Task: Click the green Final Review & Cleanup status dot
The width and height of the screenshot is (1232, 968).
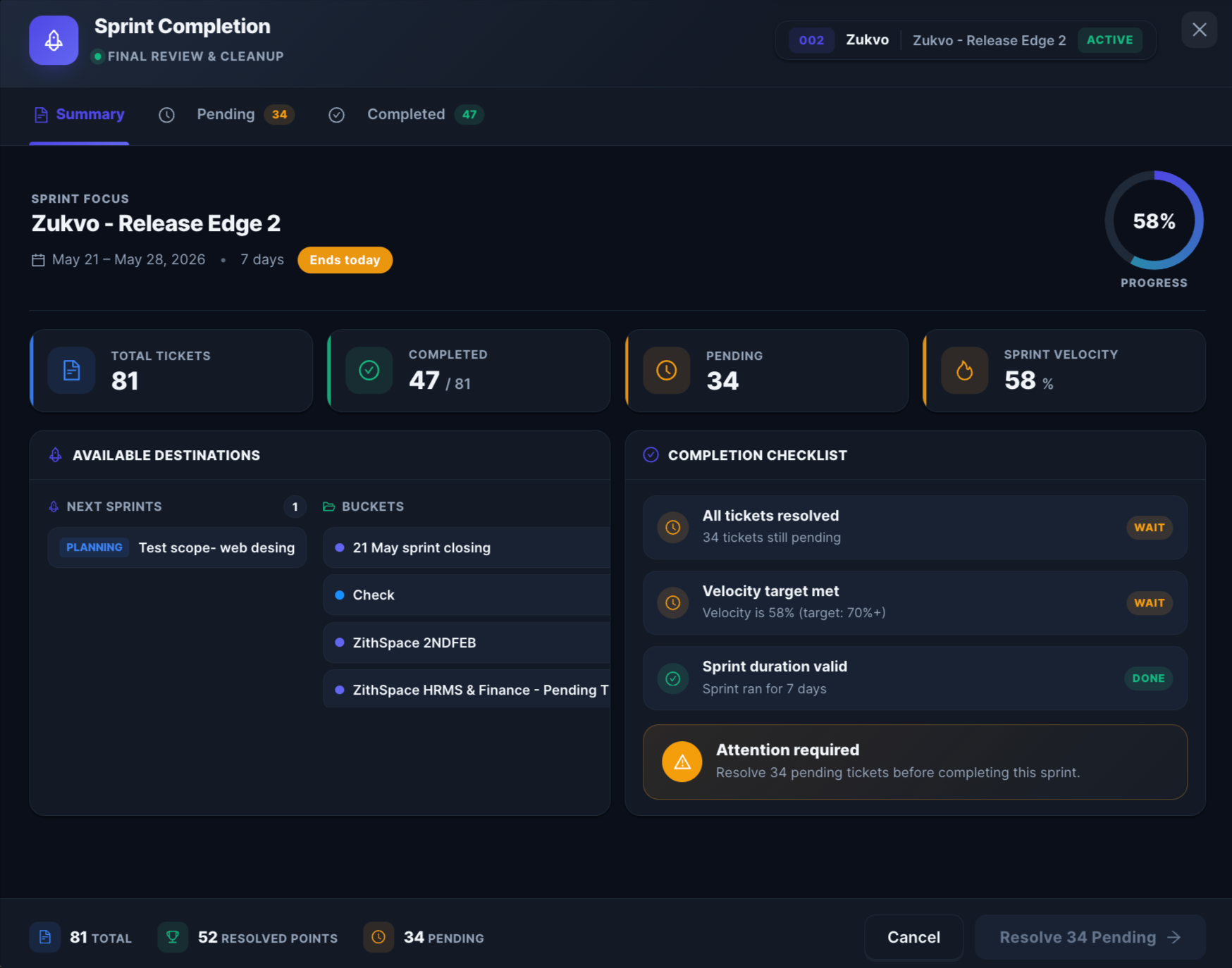Action: point(98,56)
